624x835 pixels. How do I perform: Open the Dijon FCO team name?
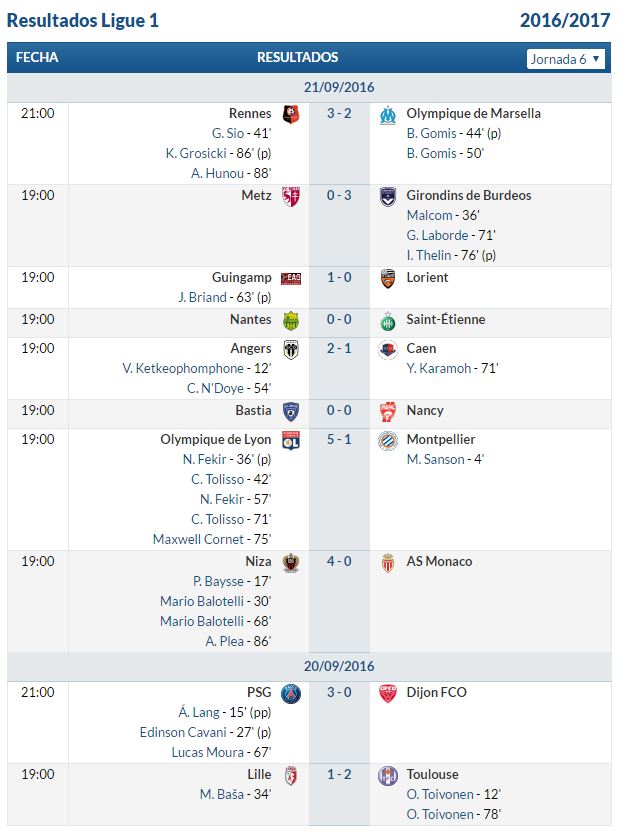tap(437, 692)
